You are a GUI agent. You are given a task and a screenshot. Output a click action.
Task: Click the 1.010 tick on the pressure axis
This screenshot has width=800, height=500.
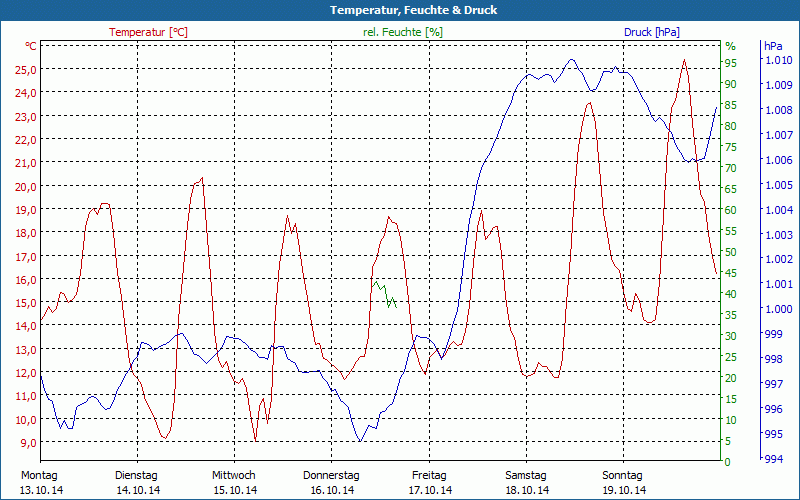[x=777, y=61]
